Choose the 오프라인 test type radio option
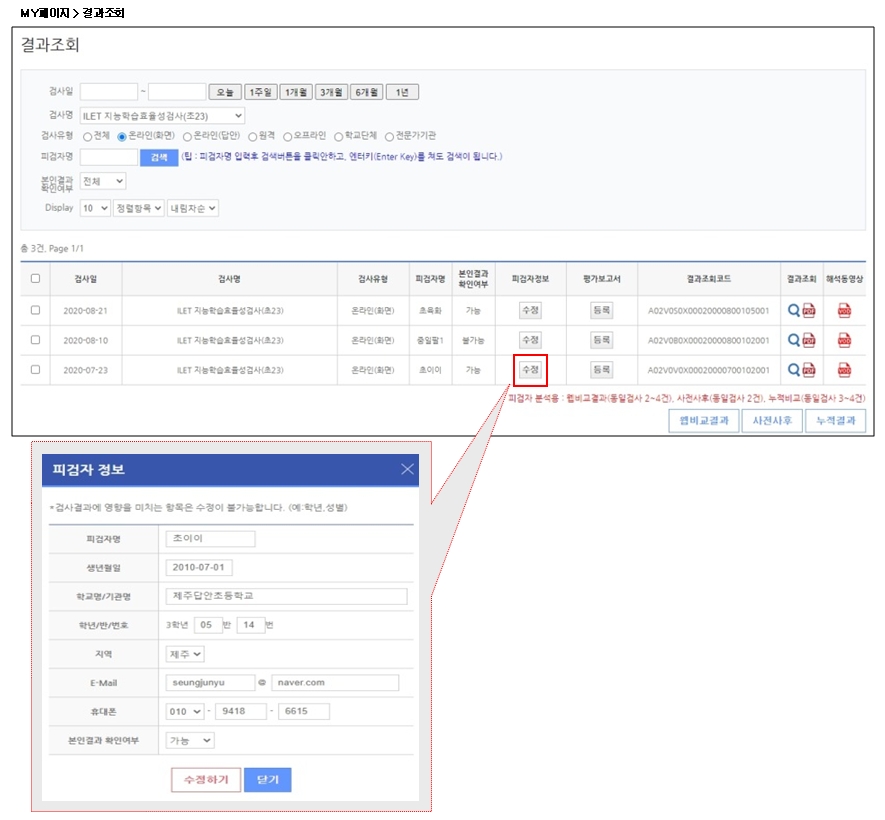Screen dimensions: 885x820 (288, 136)
